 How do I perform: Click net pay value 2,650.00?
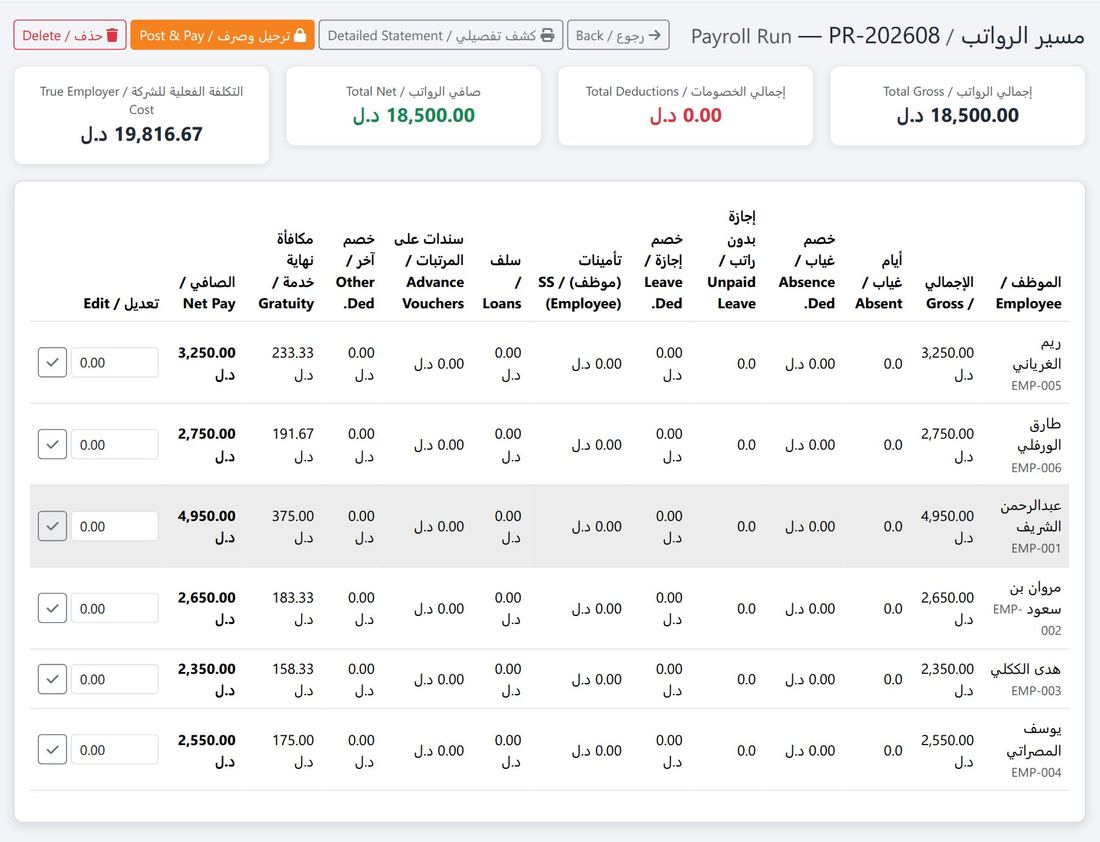coord(206,598)
